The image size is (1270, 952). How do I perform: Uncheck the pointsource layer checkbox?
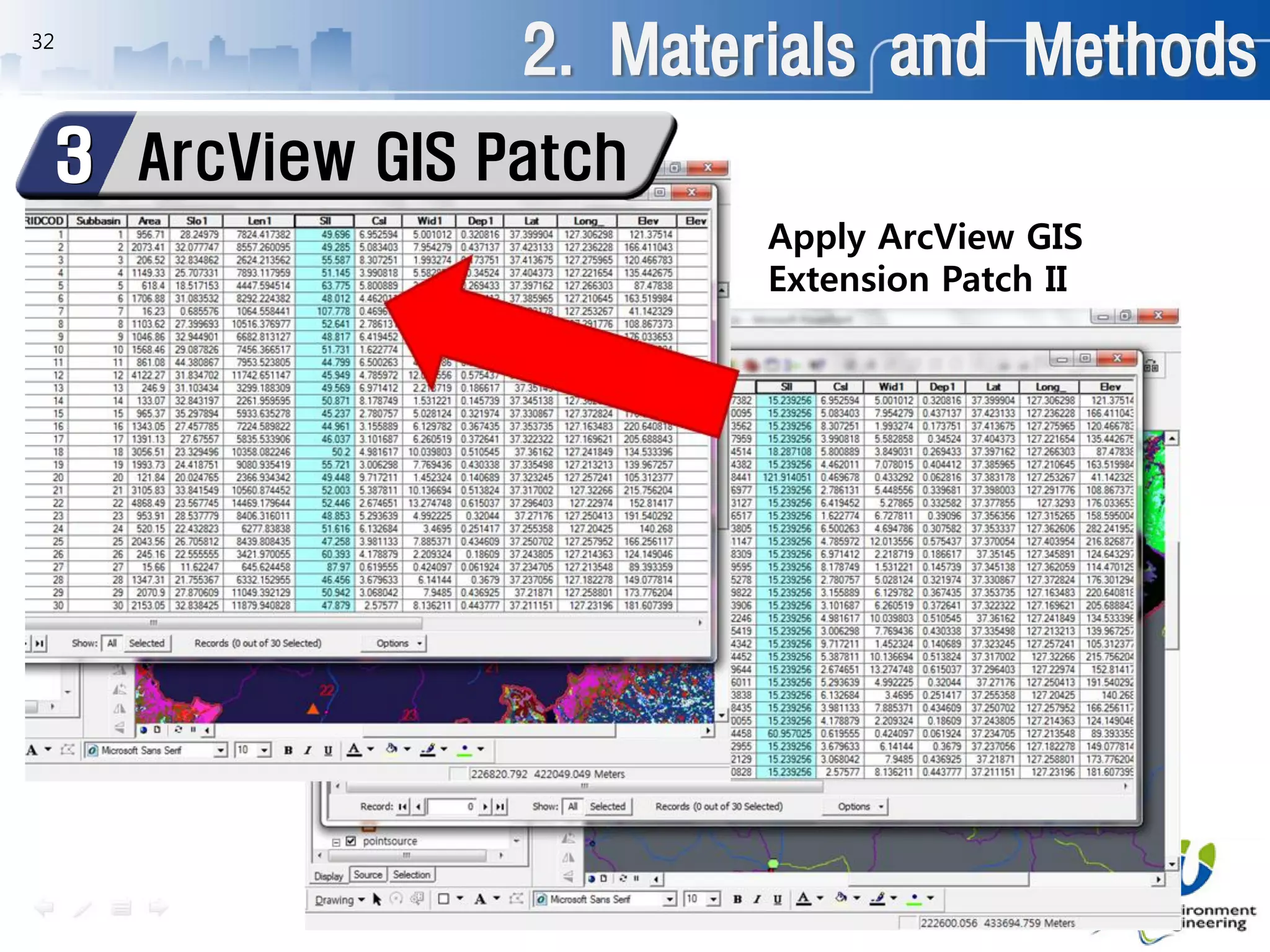(351, 841)
